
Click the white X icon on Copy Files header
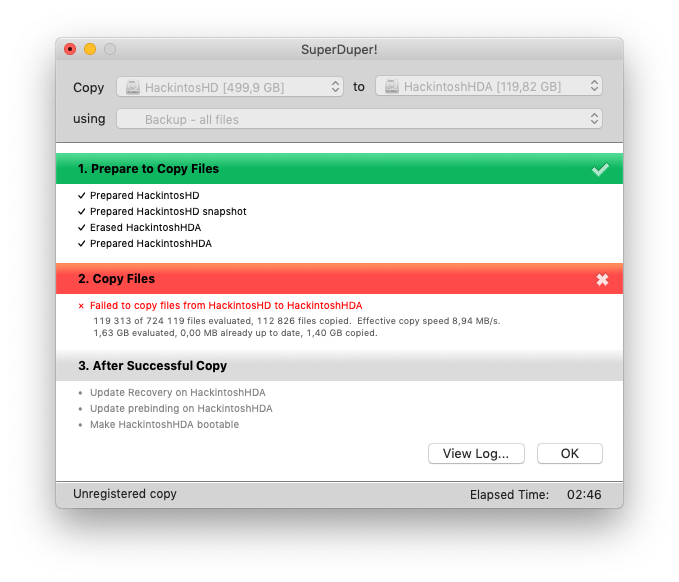(x=602, y=279)
